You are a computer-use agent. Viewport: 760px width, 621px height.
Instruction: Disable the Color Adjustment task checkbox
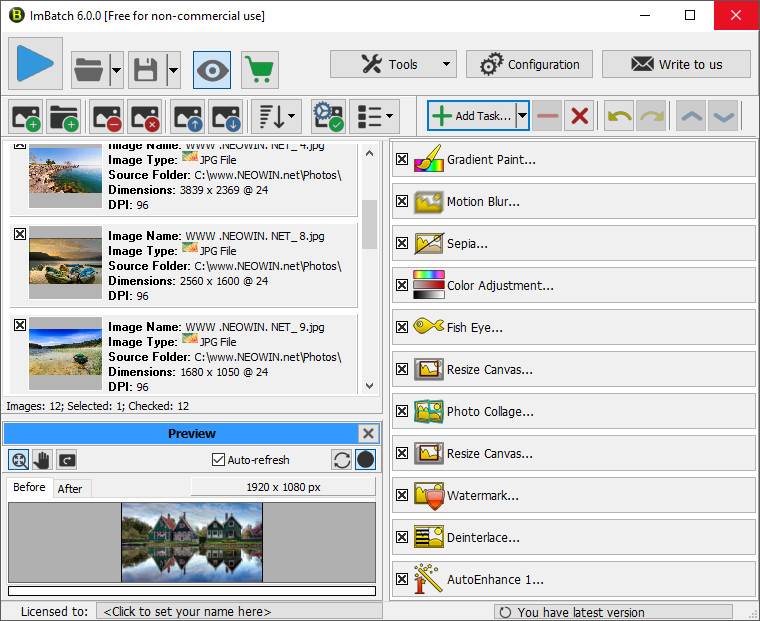pyautogui.click(x=402, y=285)
